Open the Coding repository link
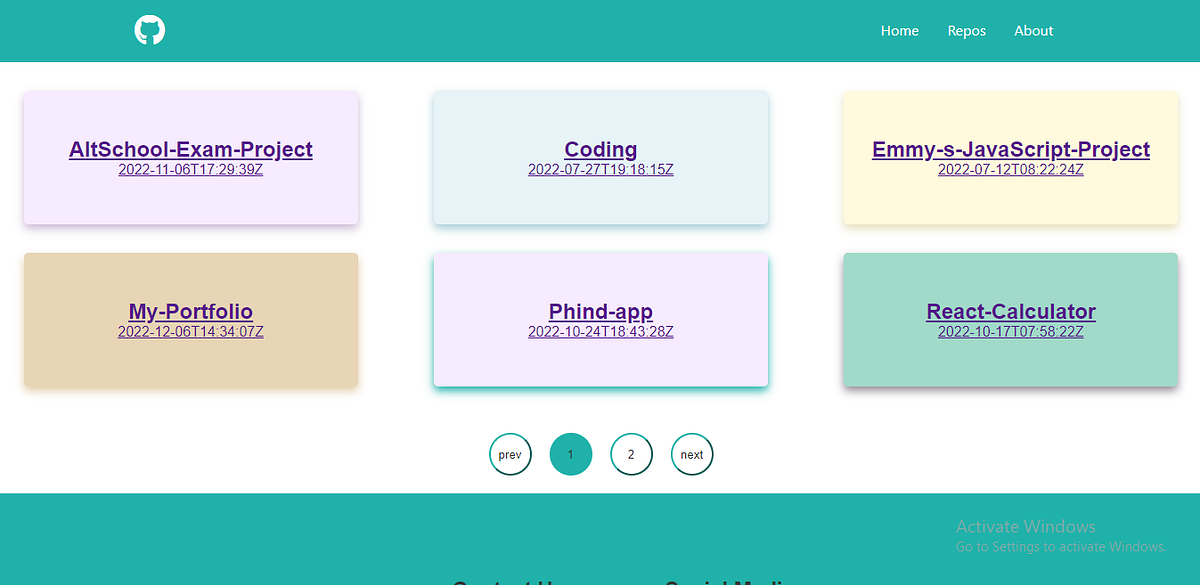 point(600,149)
